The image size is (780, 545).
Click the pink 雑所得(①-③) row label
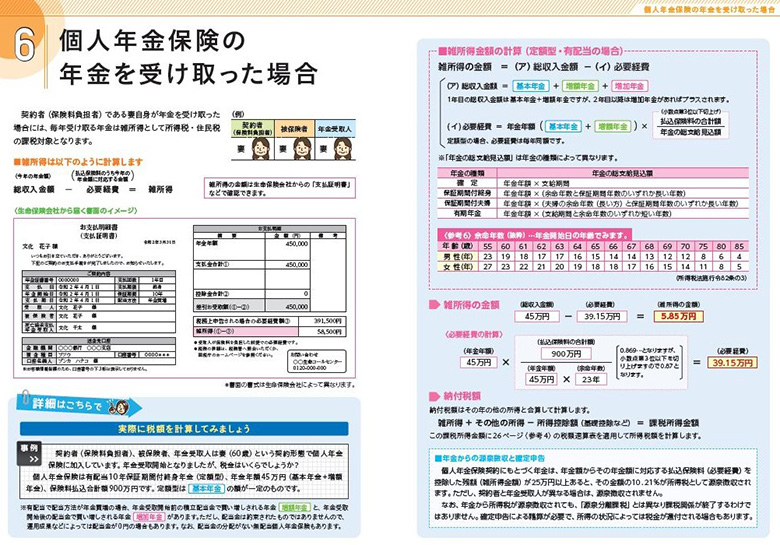pyautogui.click(x=246, y=331)
